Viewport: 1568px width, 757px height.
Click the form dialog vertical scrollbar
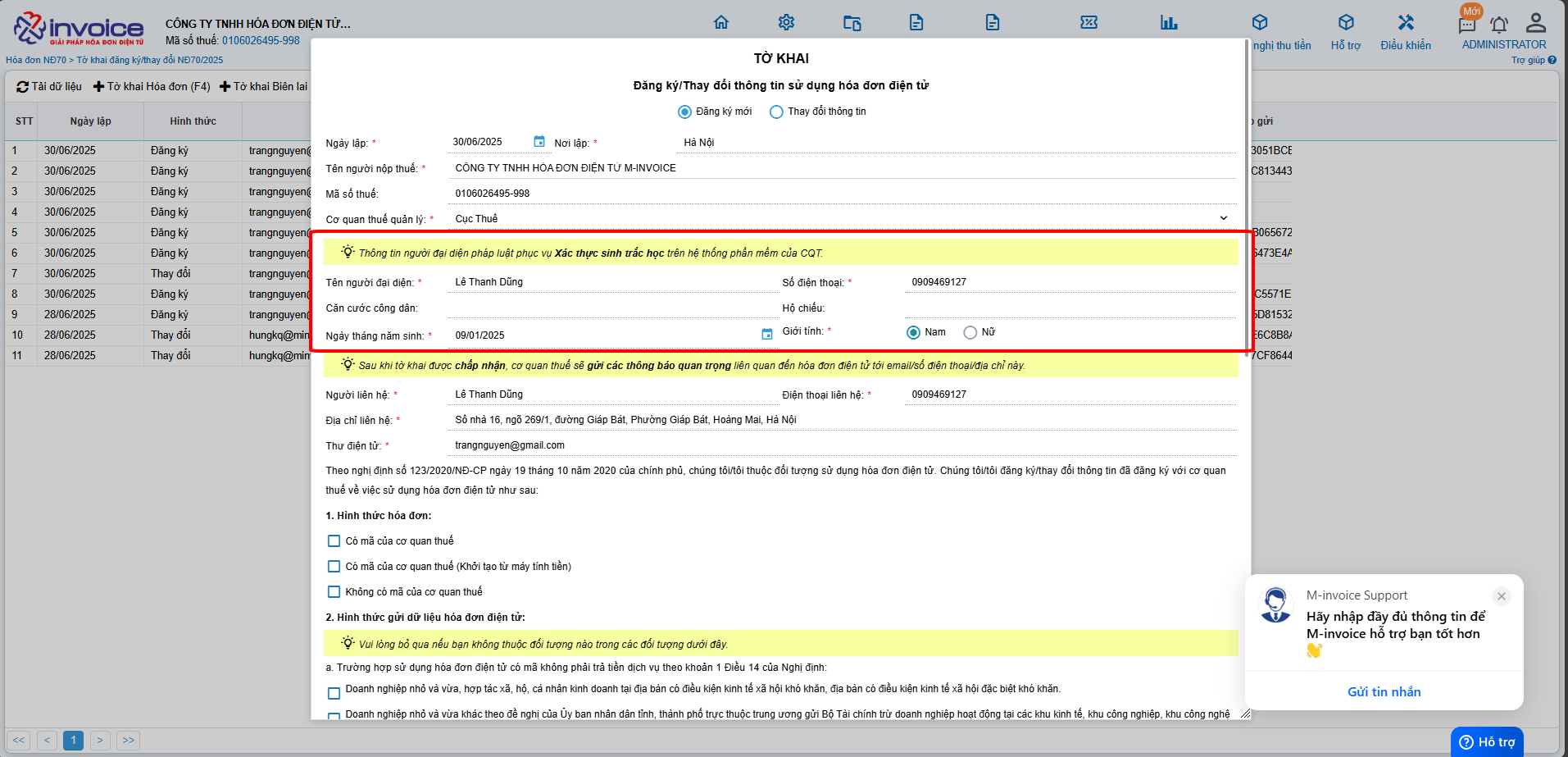click(x=1247, y=197)
